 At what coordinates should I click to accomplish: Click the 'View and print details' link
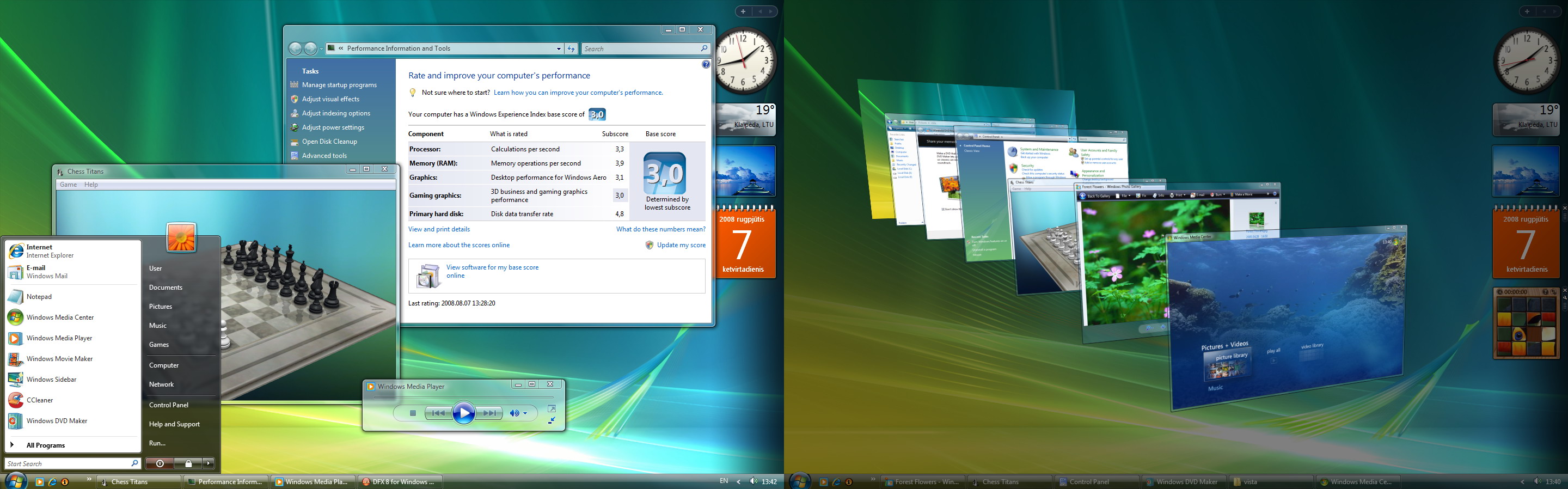coord(439,229)
